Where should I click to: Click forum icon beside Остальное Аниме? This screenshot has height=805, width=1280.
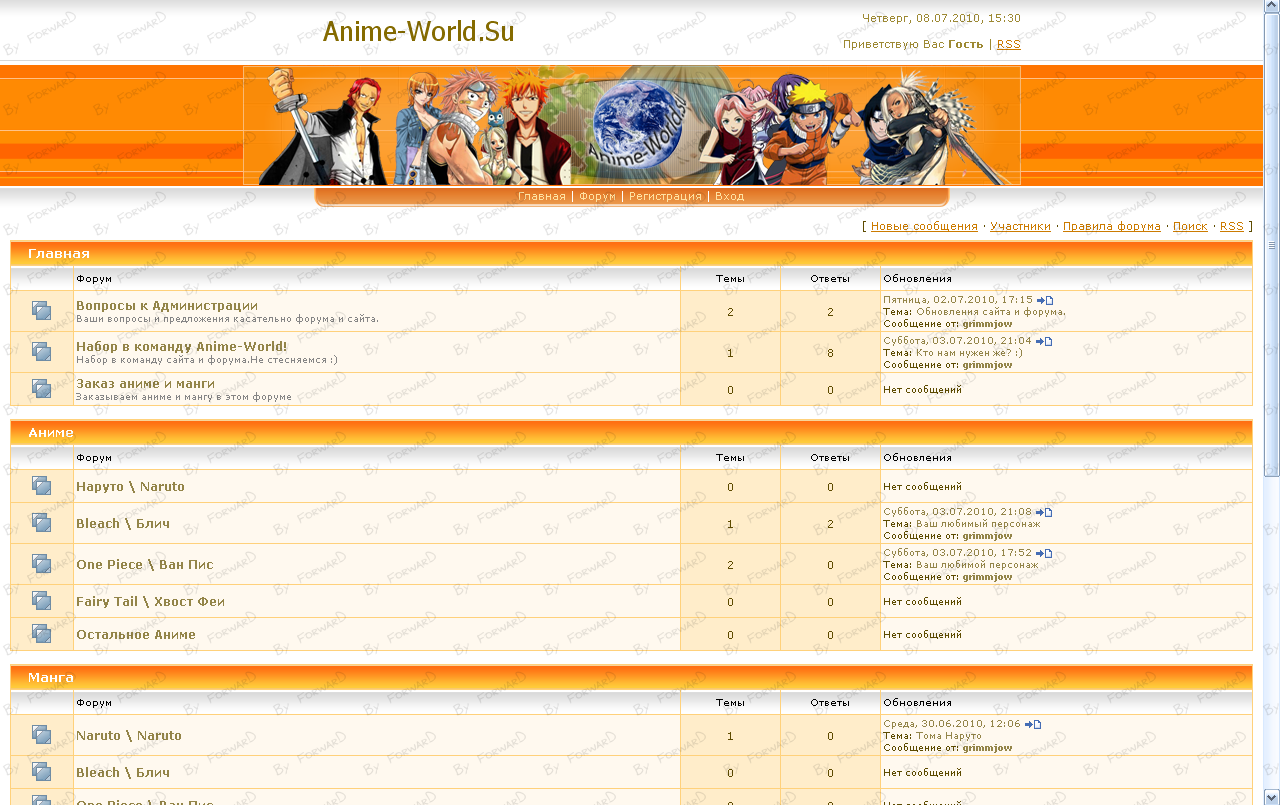41,634
